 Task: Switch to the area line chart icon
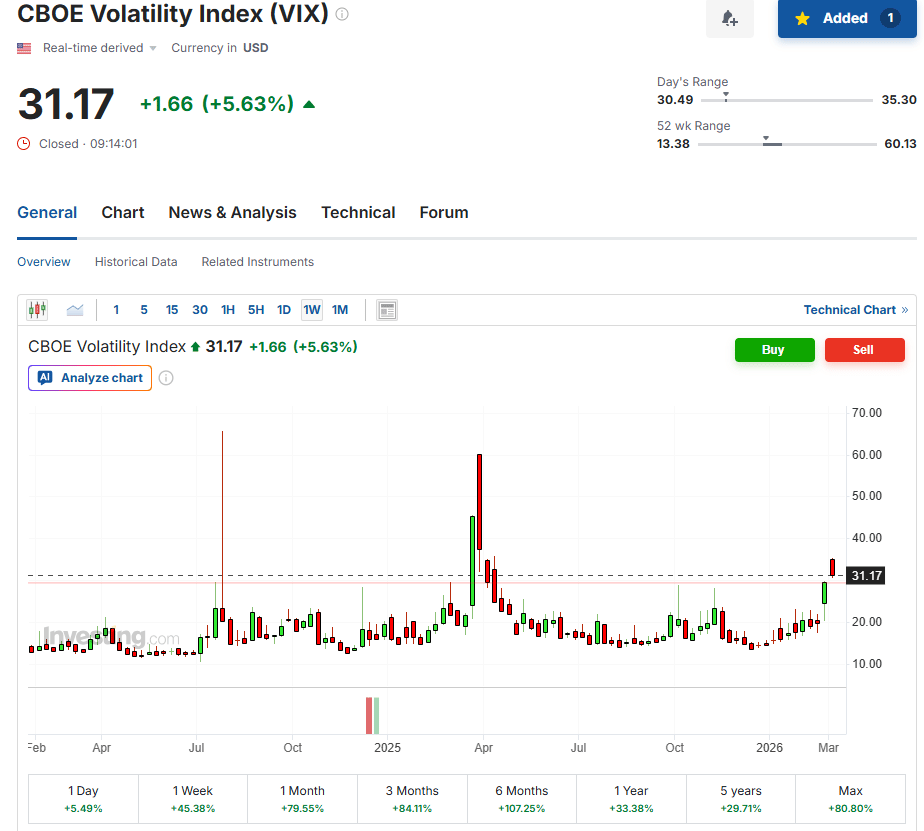click(x=75, y=309)
